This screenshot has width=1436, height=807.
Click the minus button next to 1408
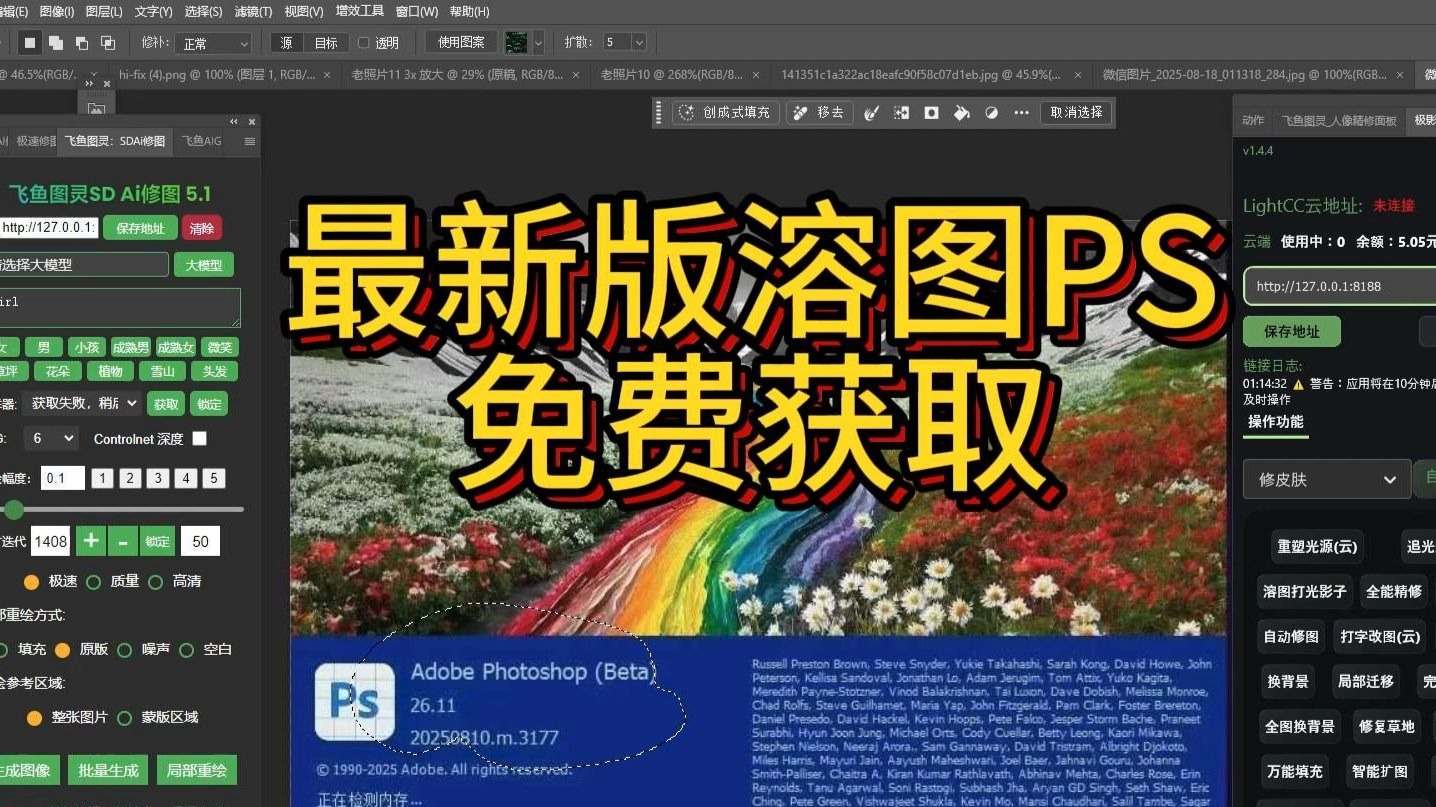(x=123, y=541)
